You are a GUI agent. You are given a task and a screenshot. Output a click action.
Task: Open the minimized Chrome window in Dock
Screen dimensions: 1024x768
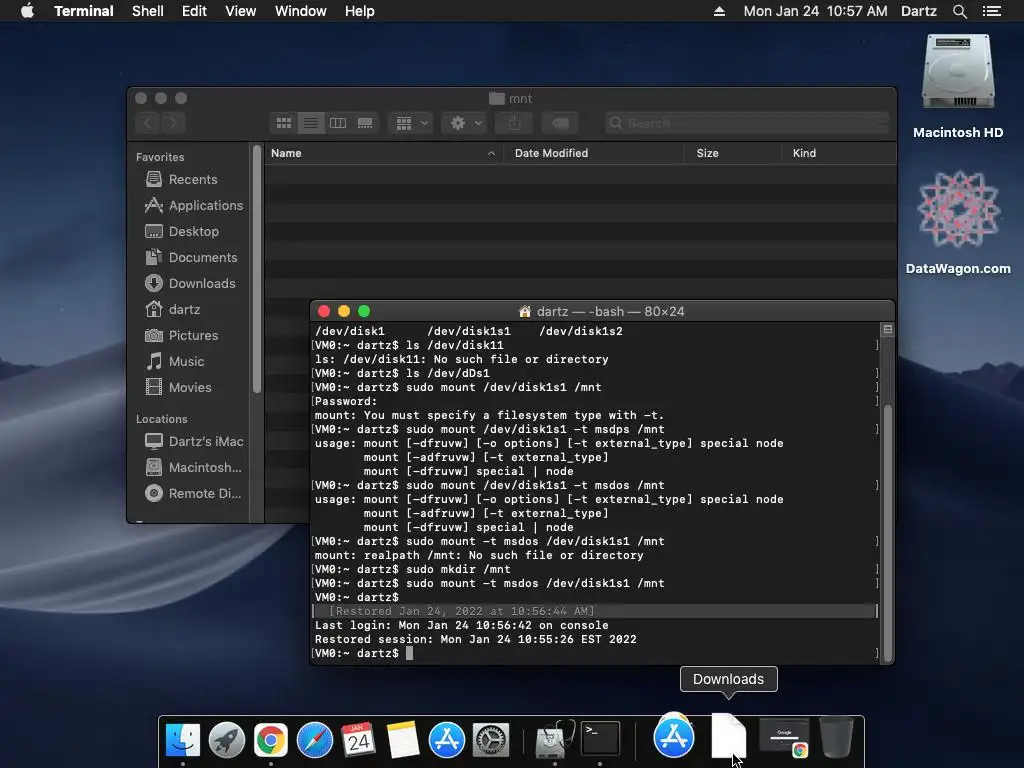[784, 738]
